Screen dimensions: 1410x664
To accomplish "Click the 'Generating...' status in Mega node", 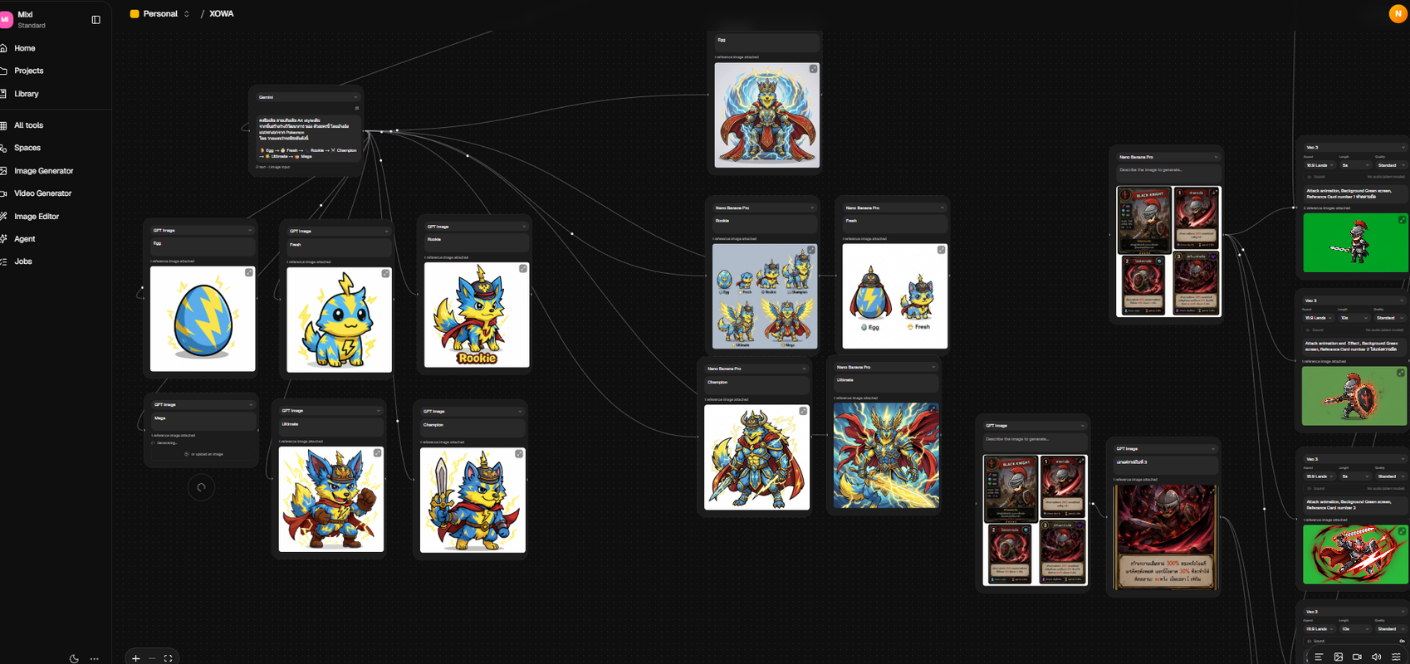I will pos(167,443).
